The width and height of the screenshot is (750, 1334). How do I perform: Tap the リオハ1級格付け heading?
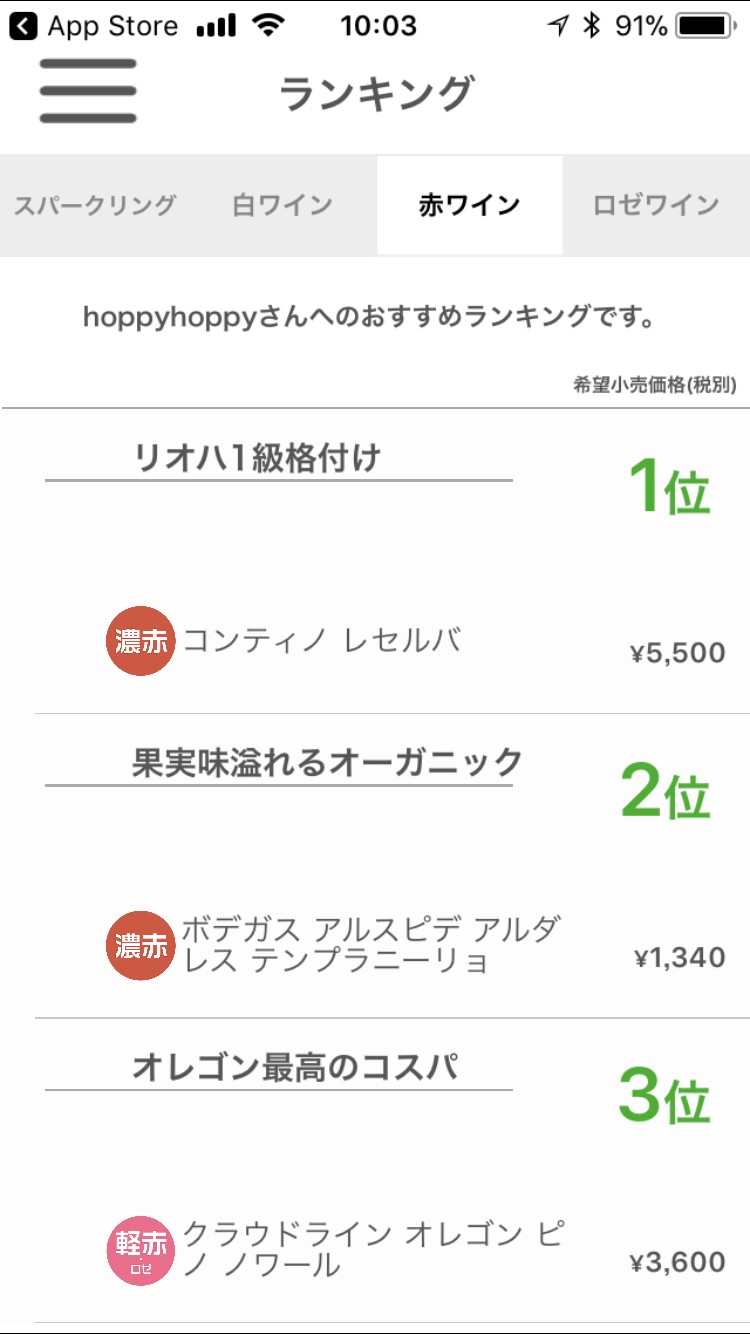point(258,458)
